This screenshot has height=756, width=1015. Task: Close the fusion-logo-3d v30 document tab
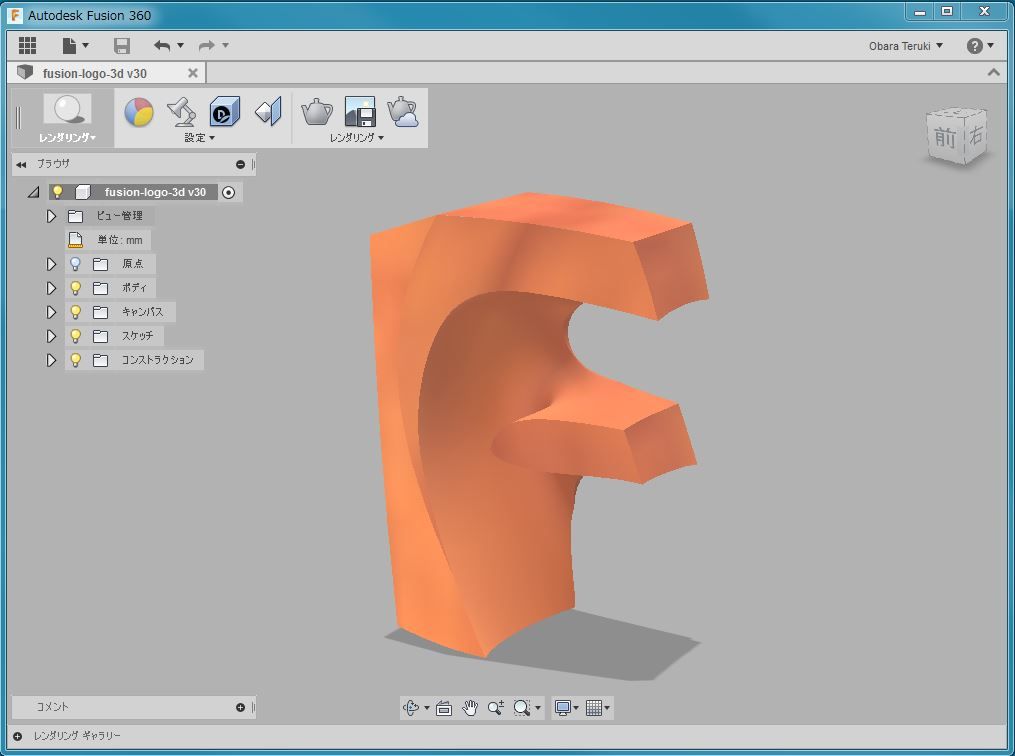coord(192,73)
